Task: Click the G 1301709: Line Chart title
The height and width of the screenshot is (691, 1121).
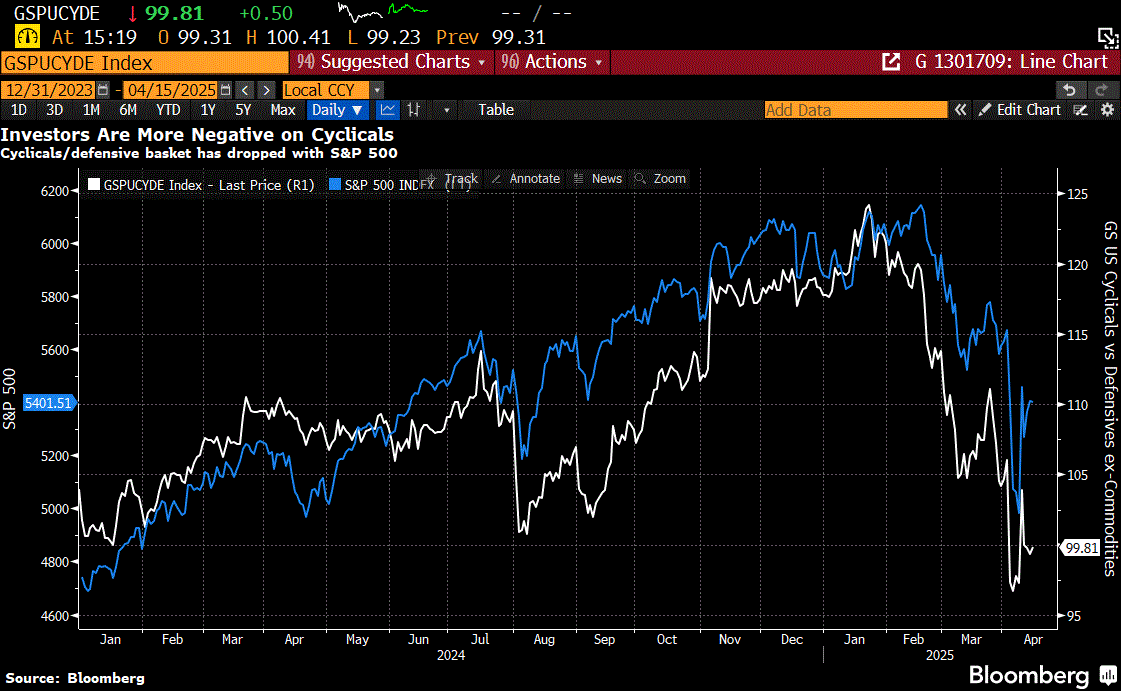Action: [1011, 62]
